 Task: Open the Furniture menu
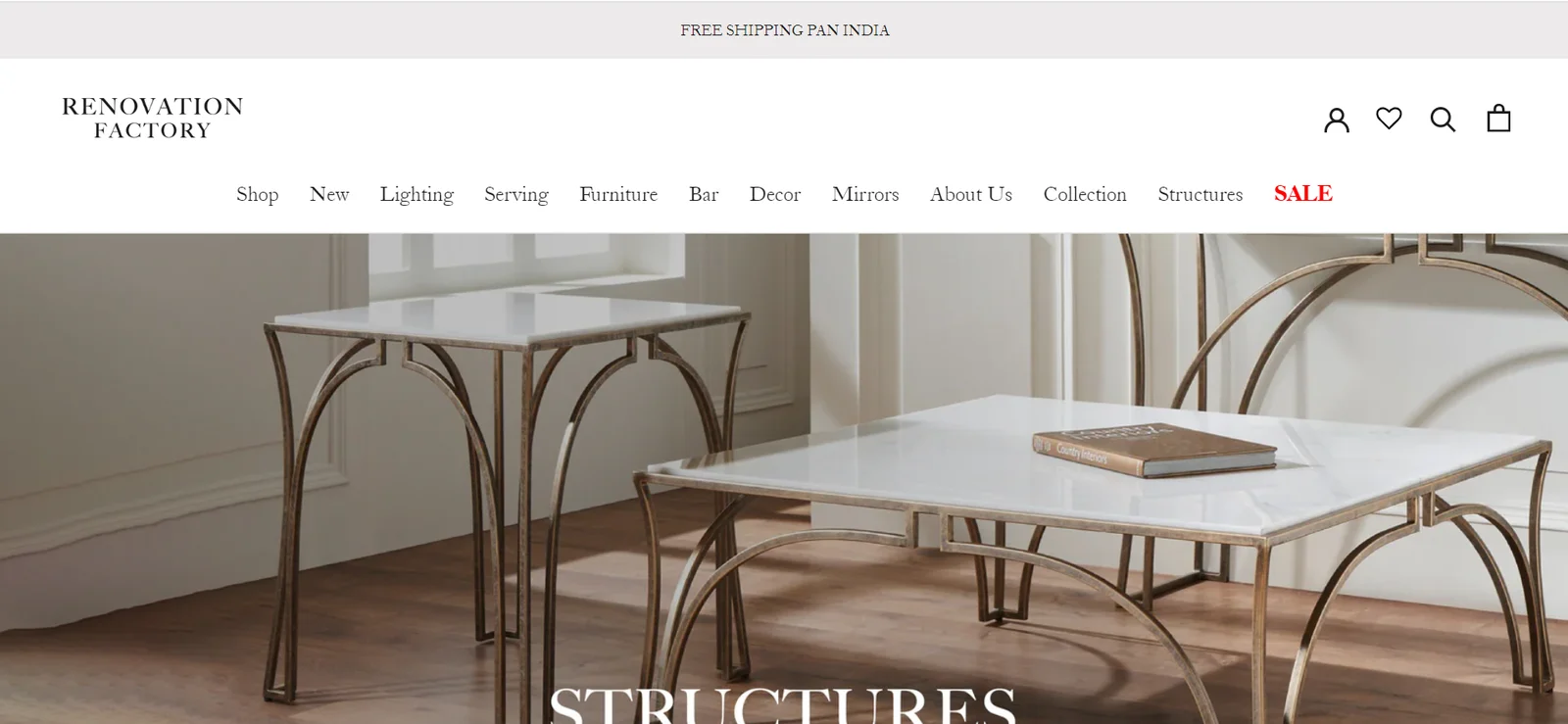pos(618,194)
